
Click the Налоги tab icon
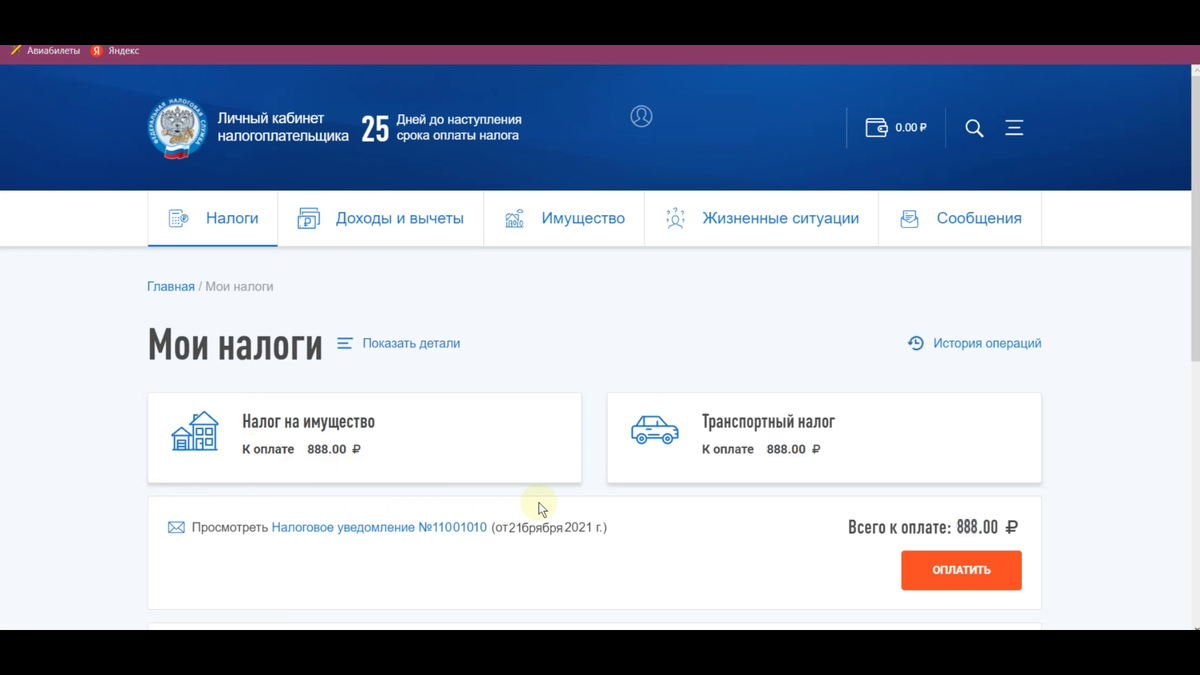[179, 218]
